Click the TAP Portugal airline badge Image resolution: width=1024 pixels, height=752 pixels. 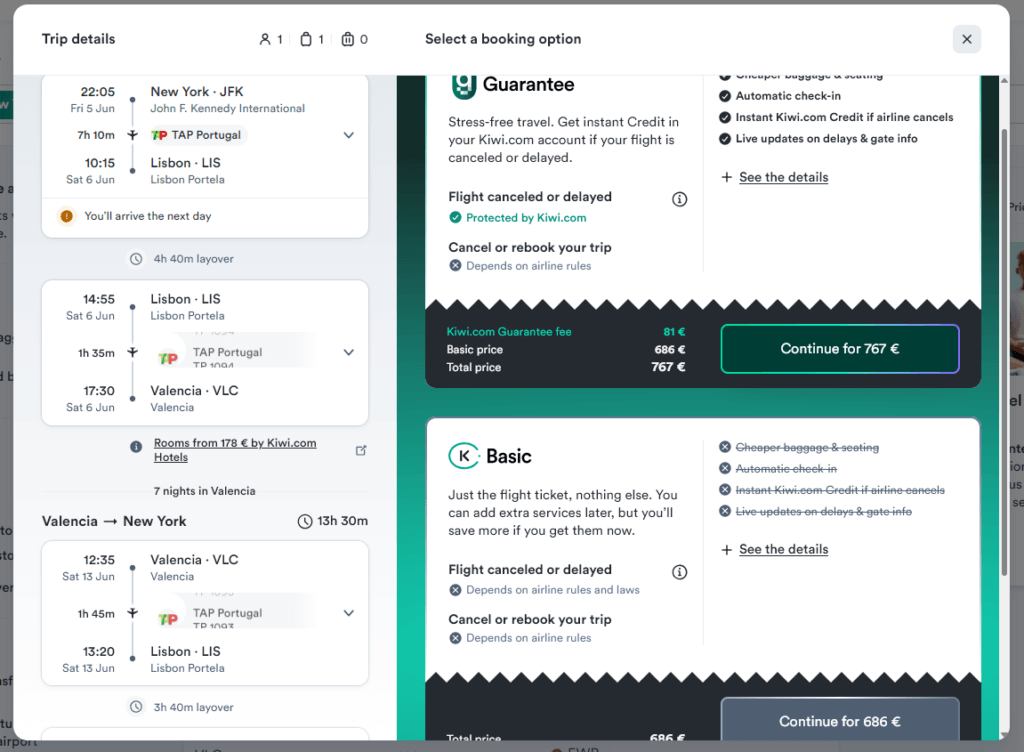pos(196,135)
